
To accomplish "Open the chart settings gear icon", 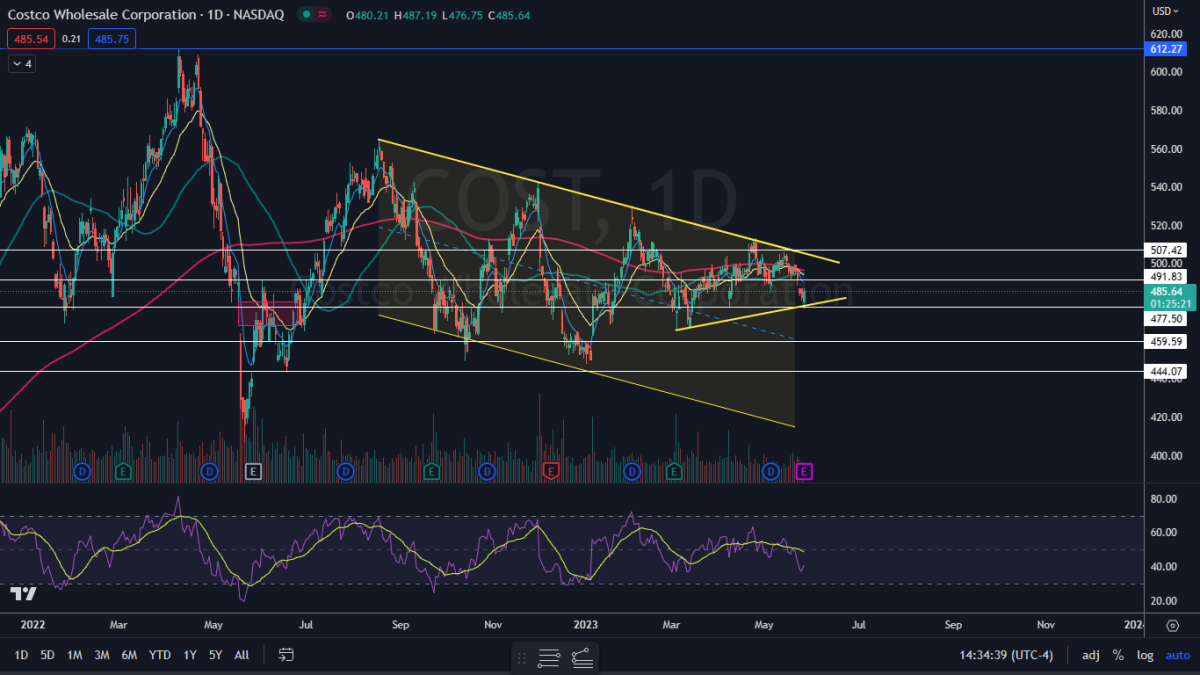I will pyautogui.click(x=1173, y=625).
